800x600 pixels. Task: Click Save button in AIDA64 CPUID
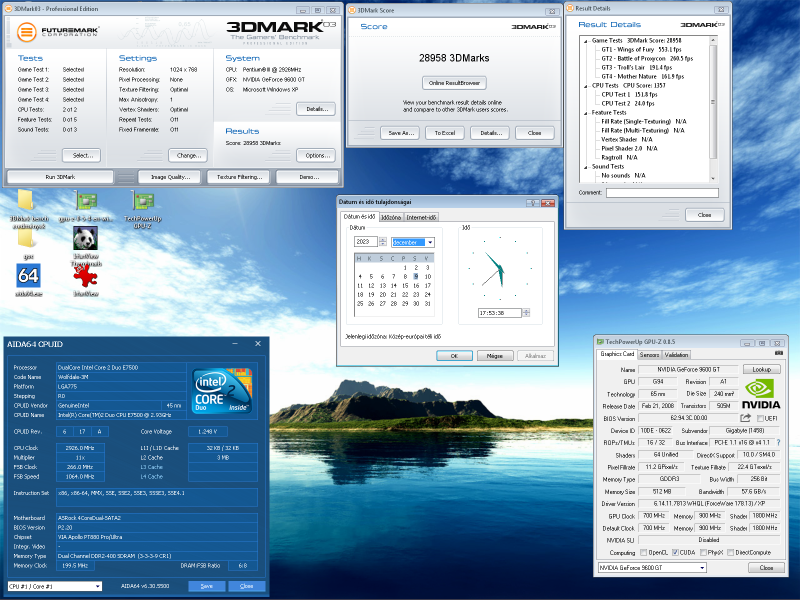[x=207, y=586]
